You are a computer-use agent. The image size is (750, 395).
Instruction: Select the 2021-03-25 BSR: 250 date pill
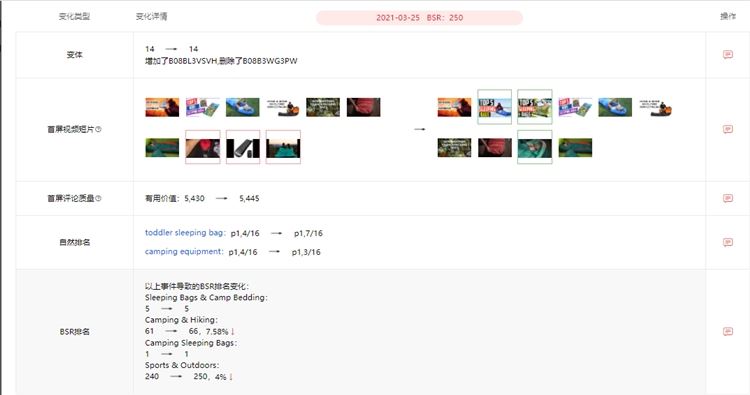tap(419, 18)
